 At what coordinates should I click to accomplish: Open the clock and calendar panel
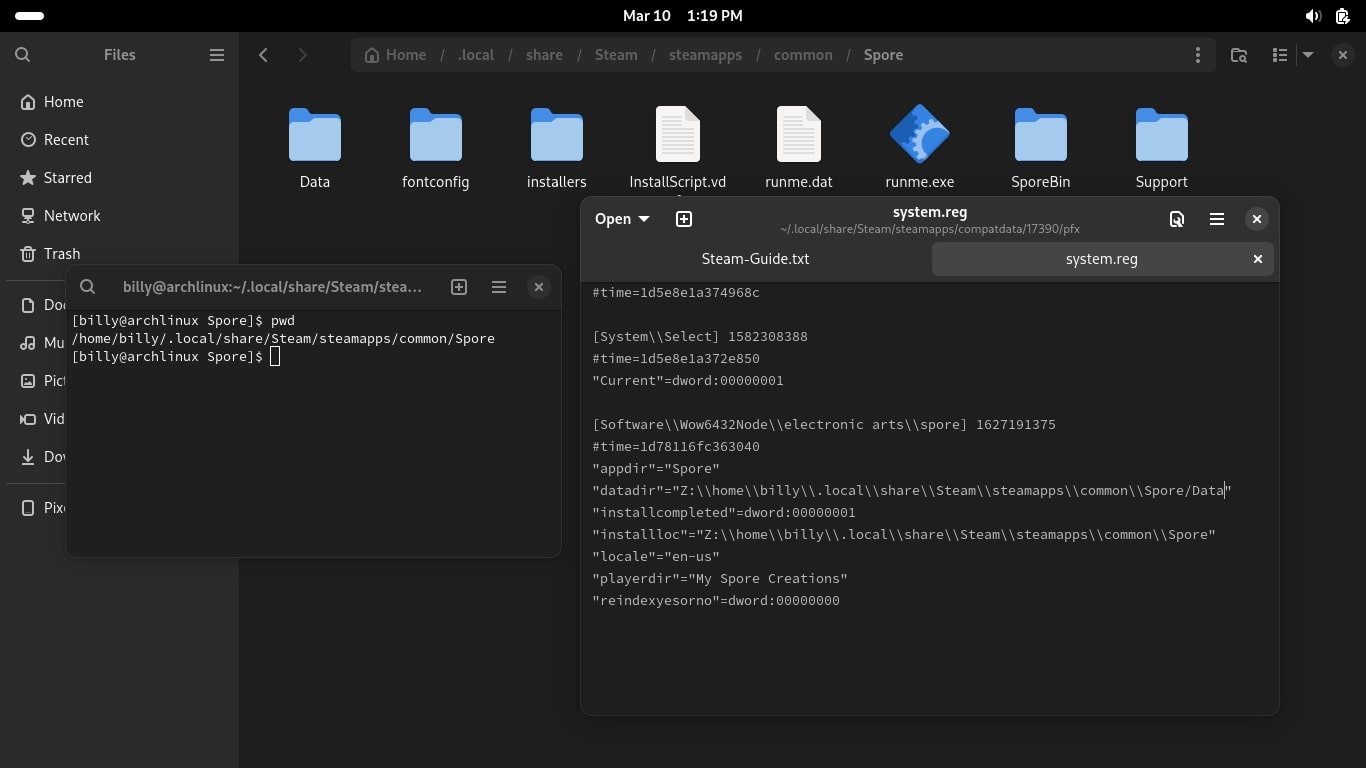683,16
